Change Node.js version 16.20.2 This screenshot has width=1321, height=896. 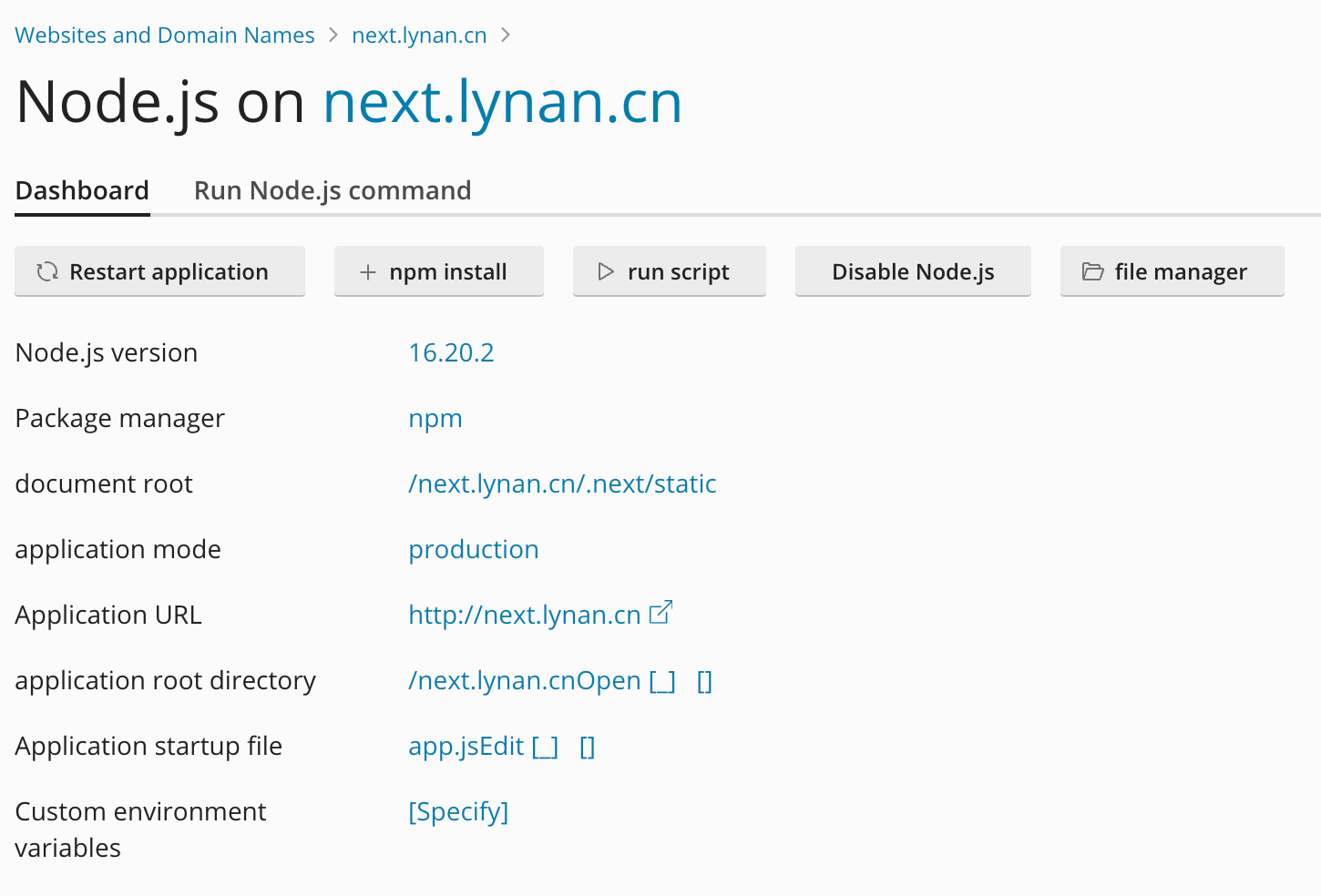[451, 352]
